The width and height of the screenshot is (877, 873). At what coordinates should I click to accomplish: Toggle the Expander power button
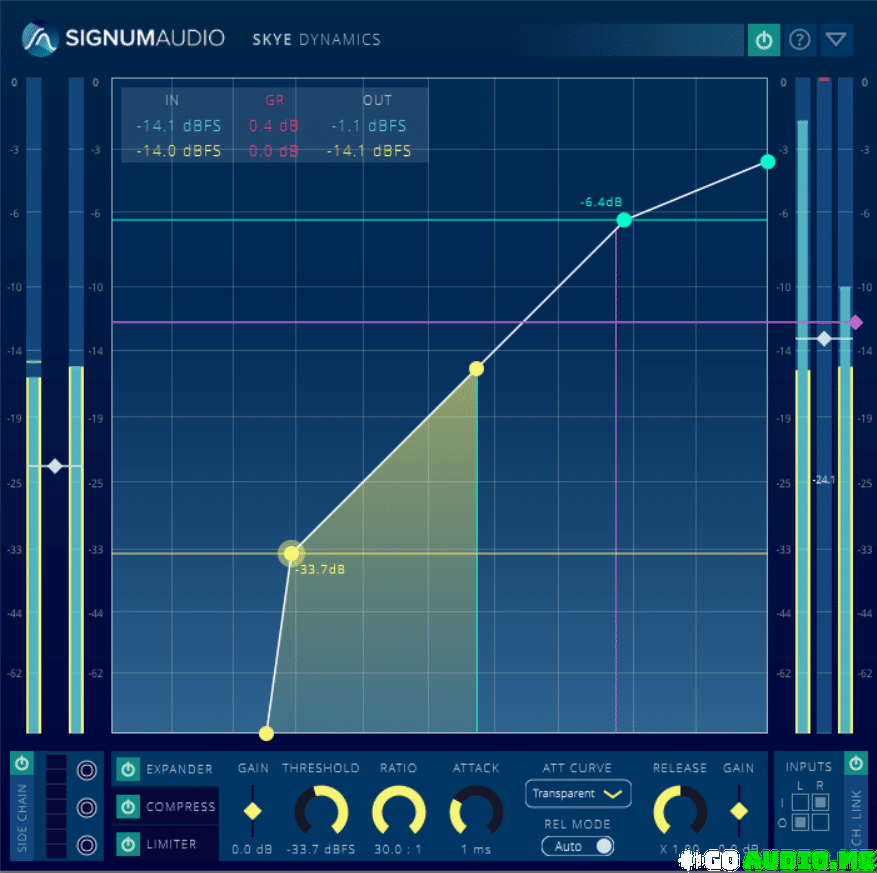tap(128, 770)
